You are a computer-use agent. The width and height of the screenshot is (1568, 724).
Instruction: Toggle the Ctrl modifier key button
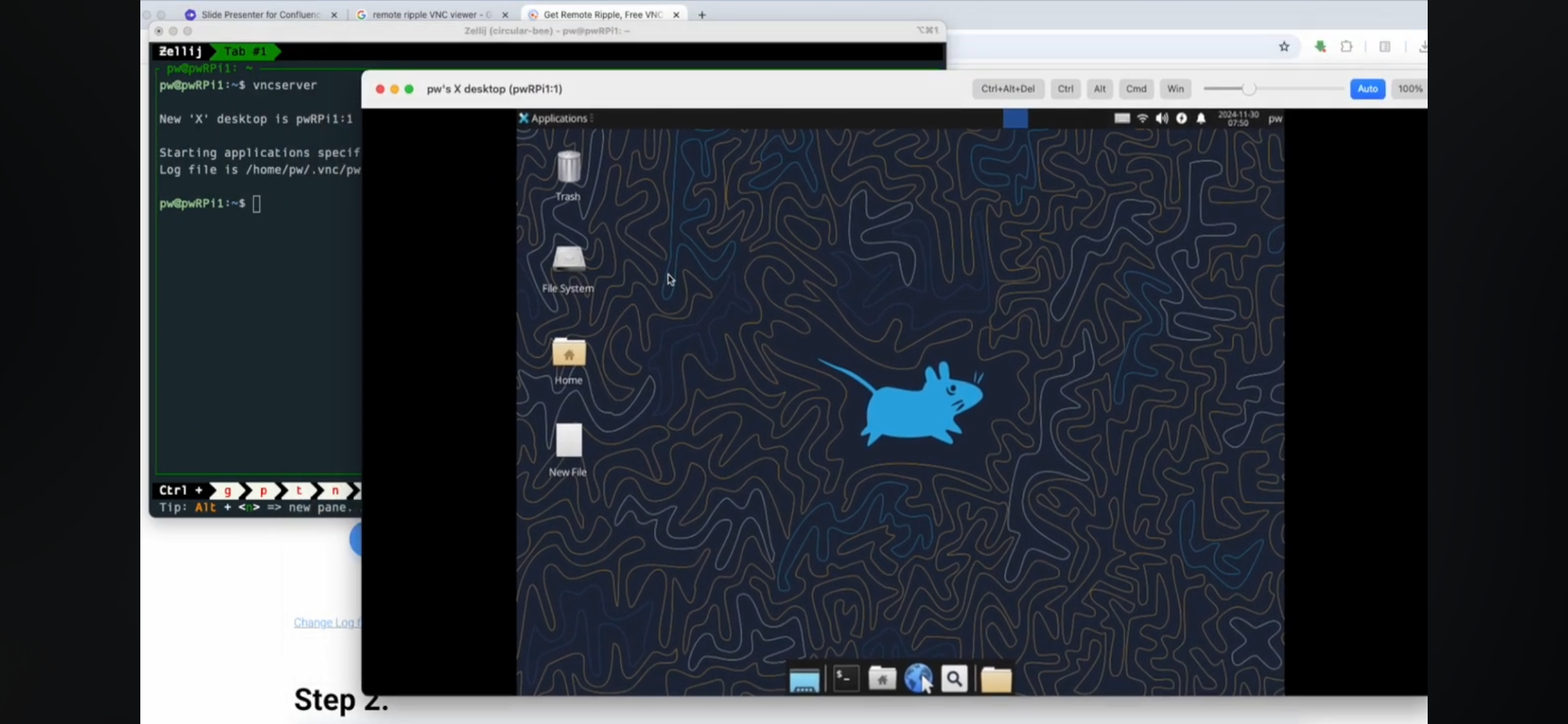pos(1065,89)
